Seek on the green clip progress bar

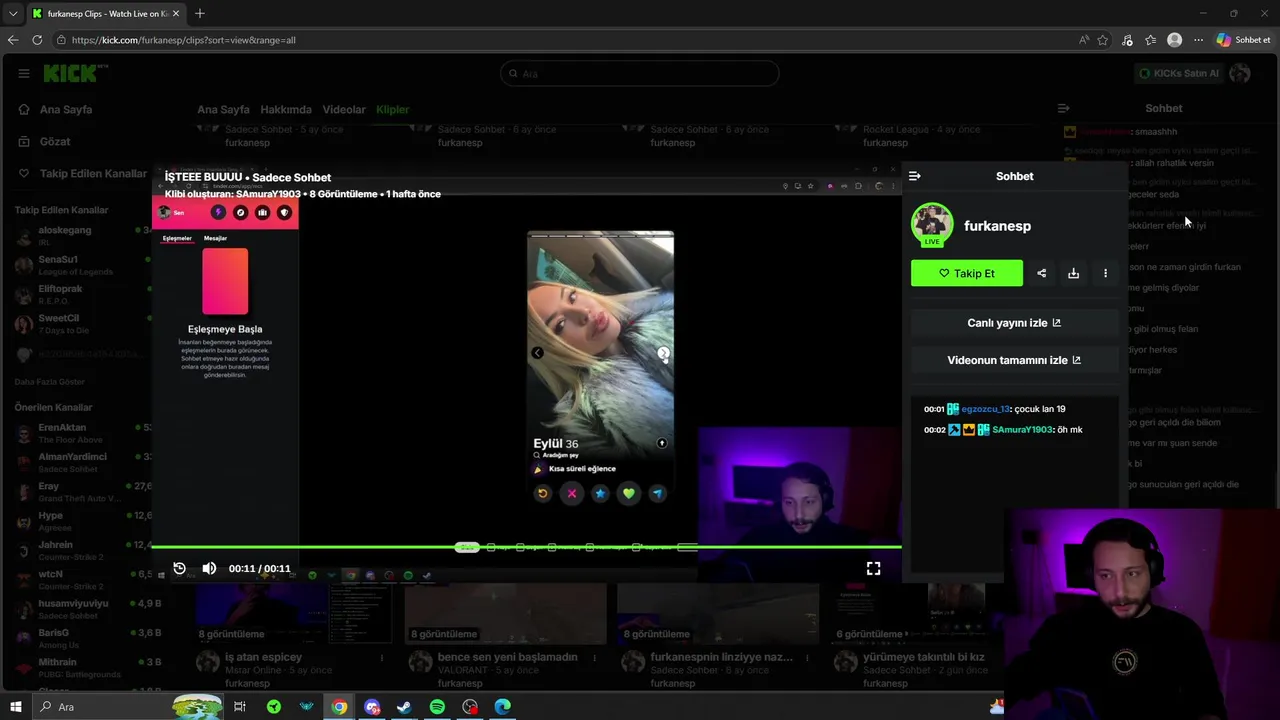pos(526,547)
